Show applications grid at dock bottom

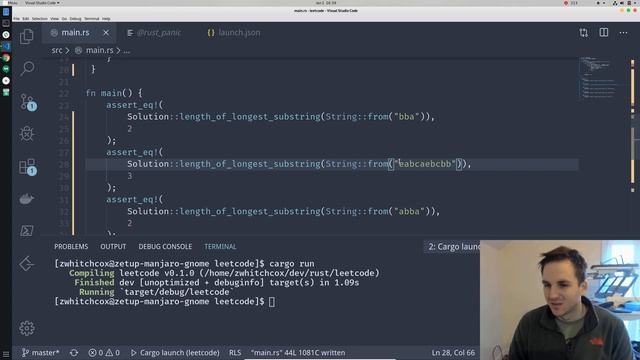[6, 354]
